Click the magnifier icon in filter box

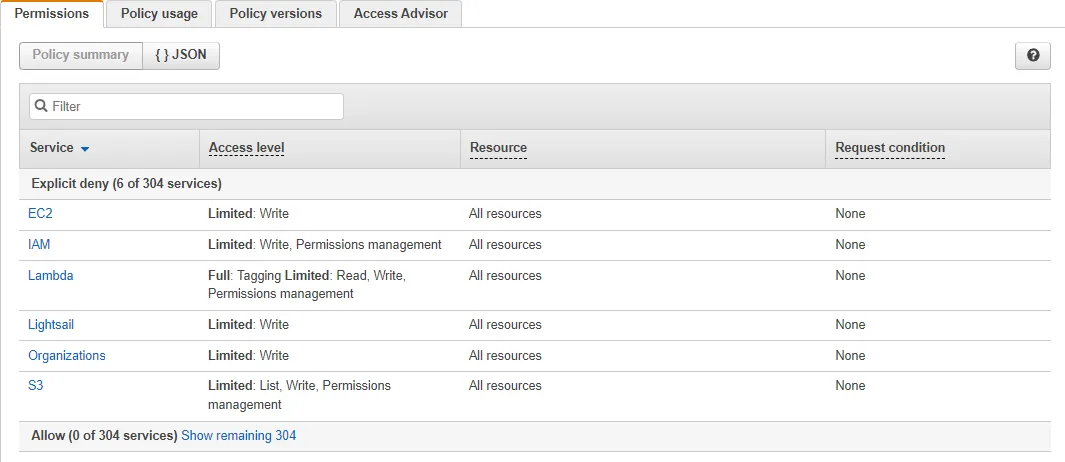coord(41,106)
